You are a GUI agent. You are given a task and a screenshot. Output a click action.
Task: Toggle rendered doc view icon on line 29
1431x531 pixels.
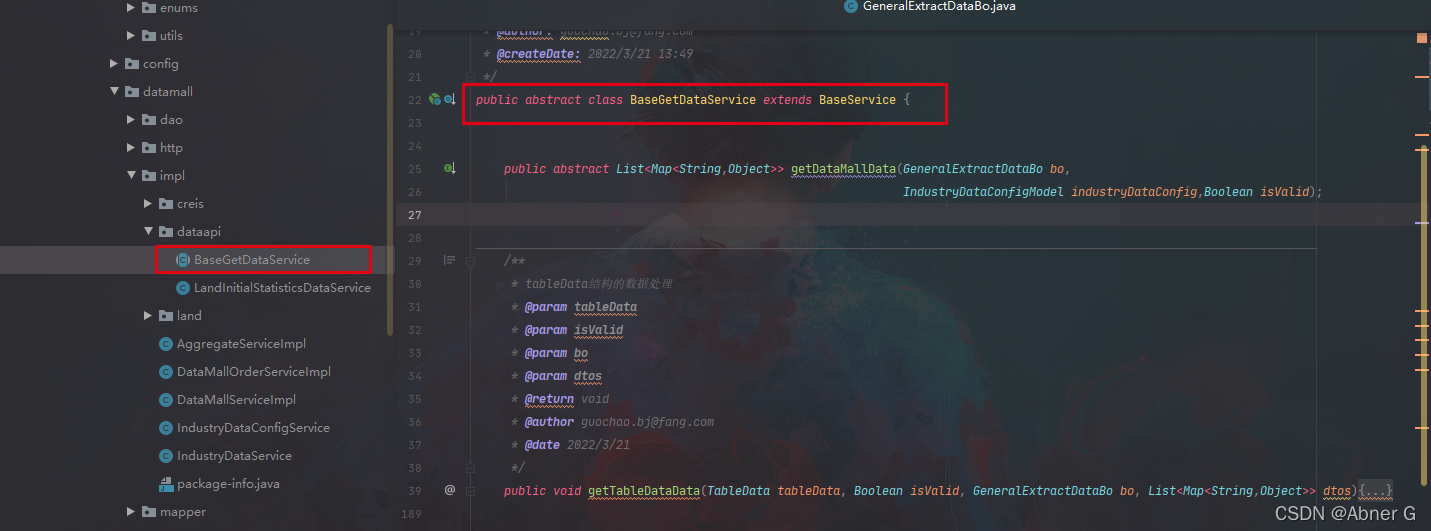450,261
